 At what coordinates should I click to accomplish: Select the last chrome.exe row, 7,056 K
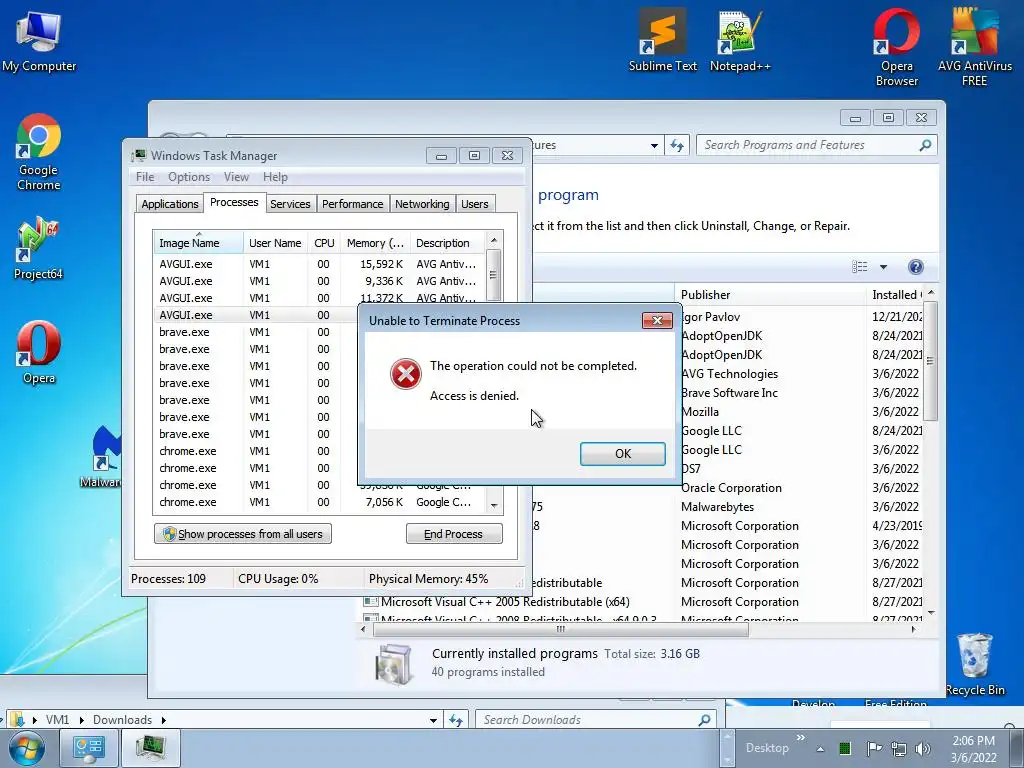pyautogui.click(x=319, y=502)
